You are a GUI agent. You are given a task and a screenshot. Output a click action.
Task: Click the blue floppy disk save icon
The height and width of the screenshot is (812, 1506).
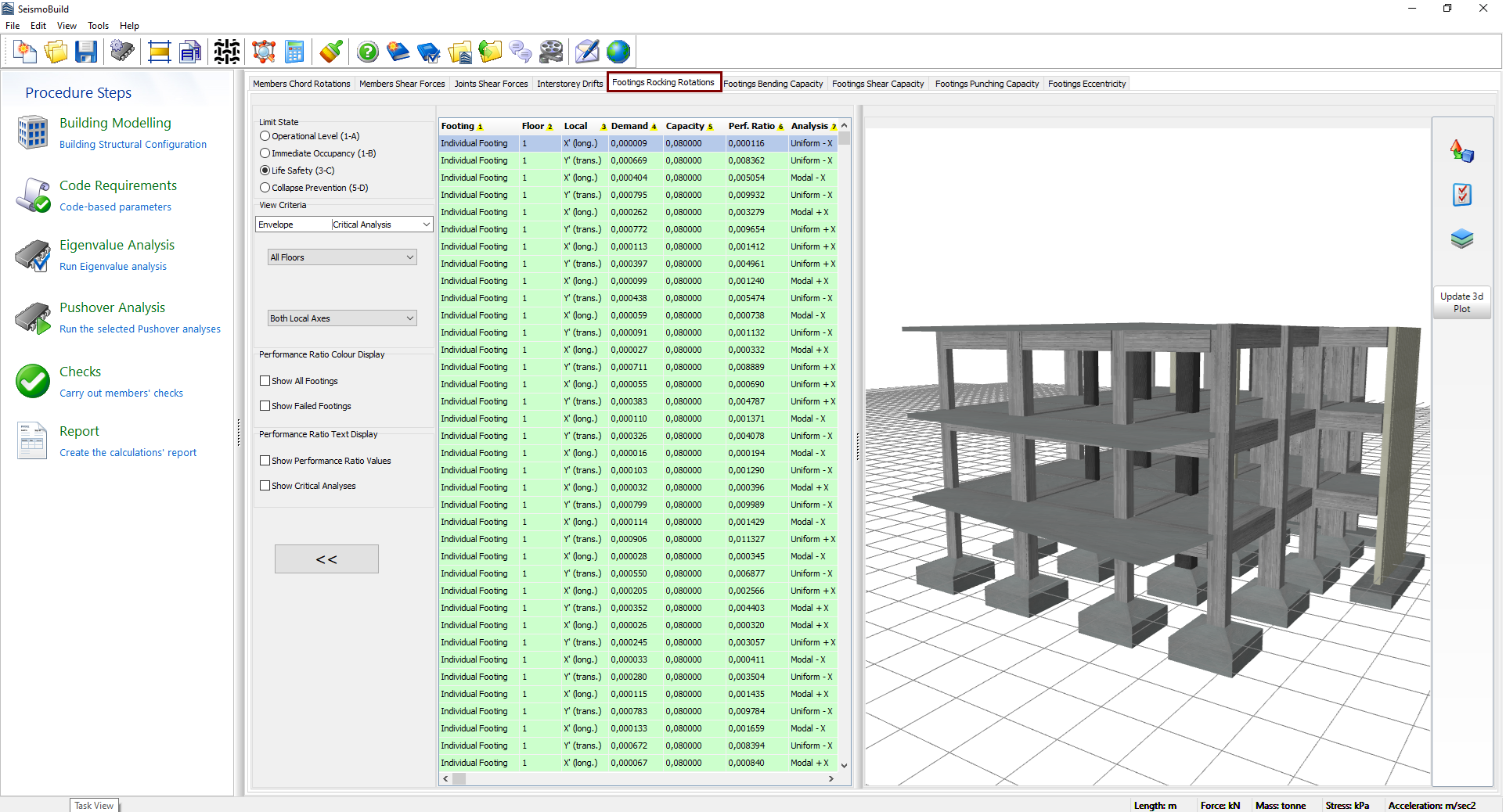click(85, 52)
